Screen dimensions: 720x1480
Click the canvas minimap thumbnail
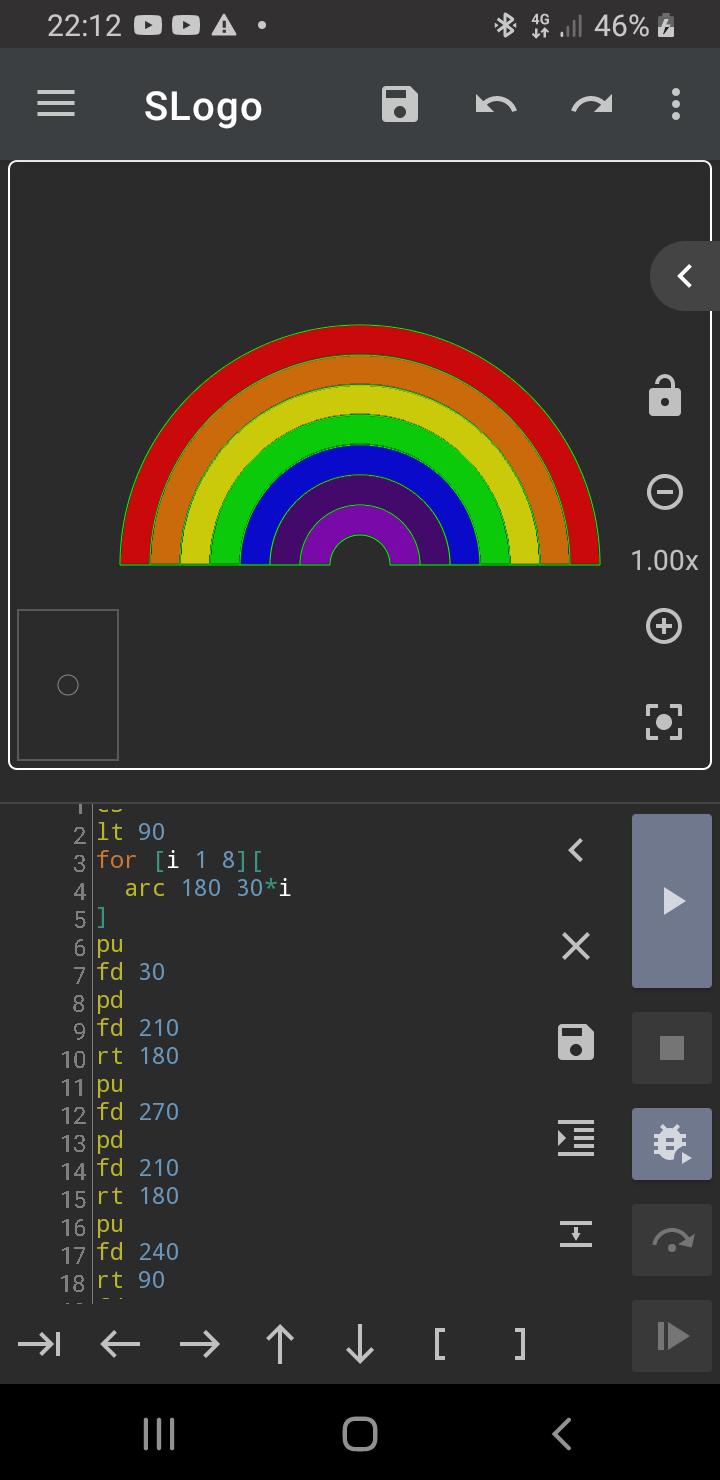(68, 685)
